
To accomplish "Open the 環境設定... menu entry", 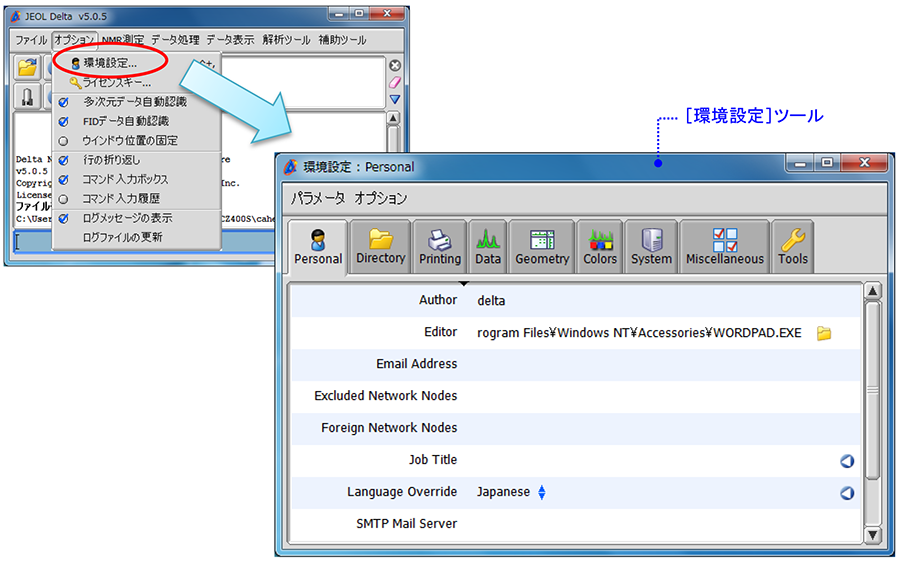I will tap(110, 63).
